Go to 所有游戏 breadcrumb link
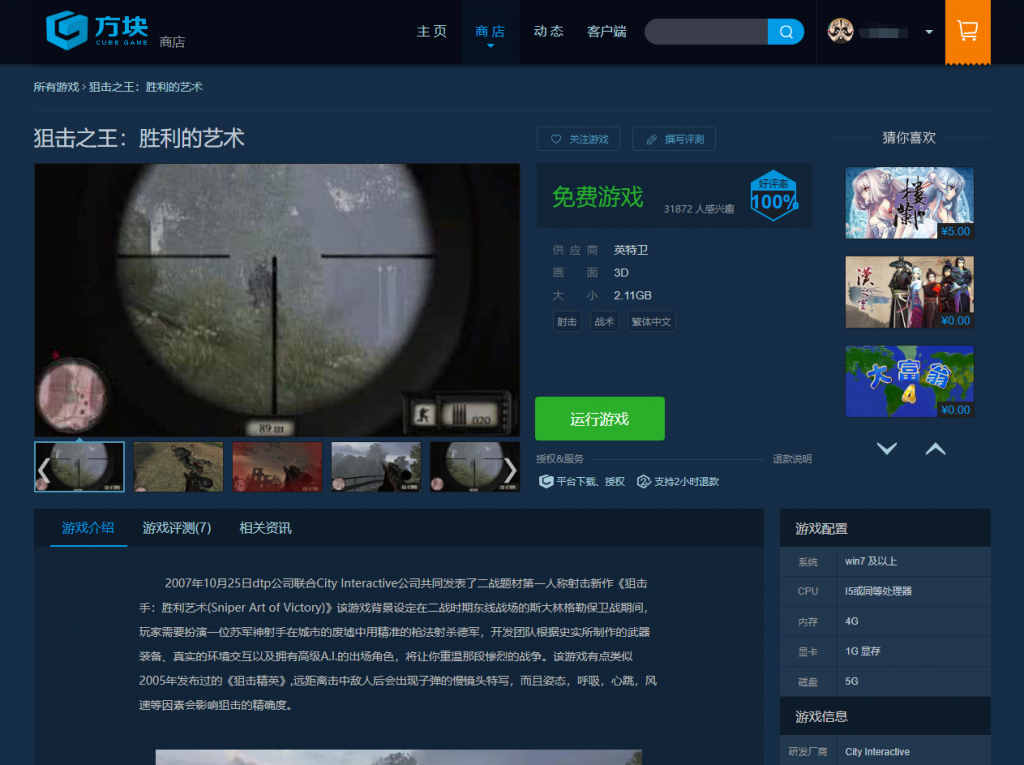This screenshot has width=1024, height=765. tap(56, 87)
